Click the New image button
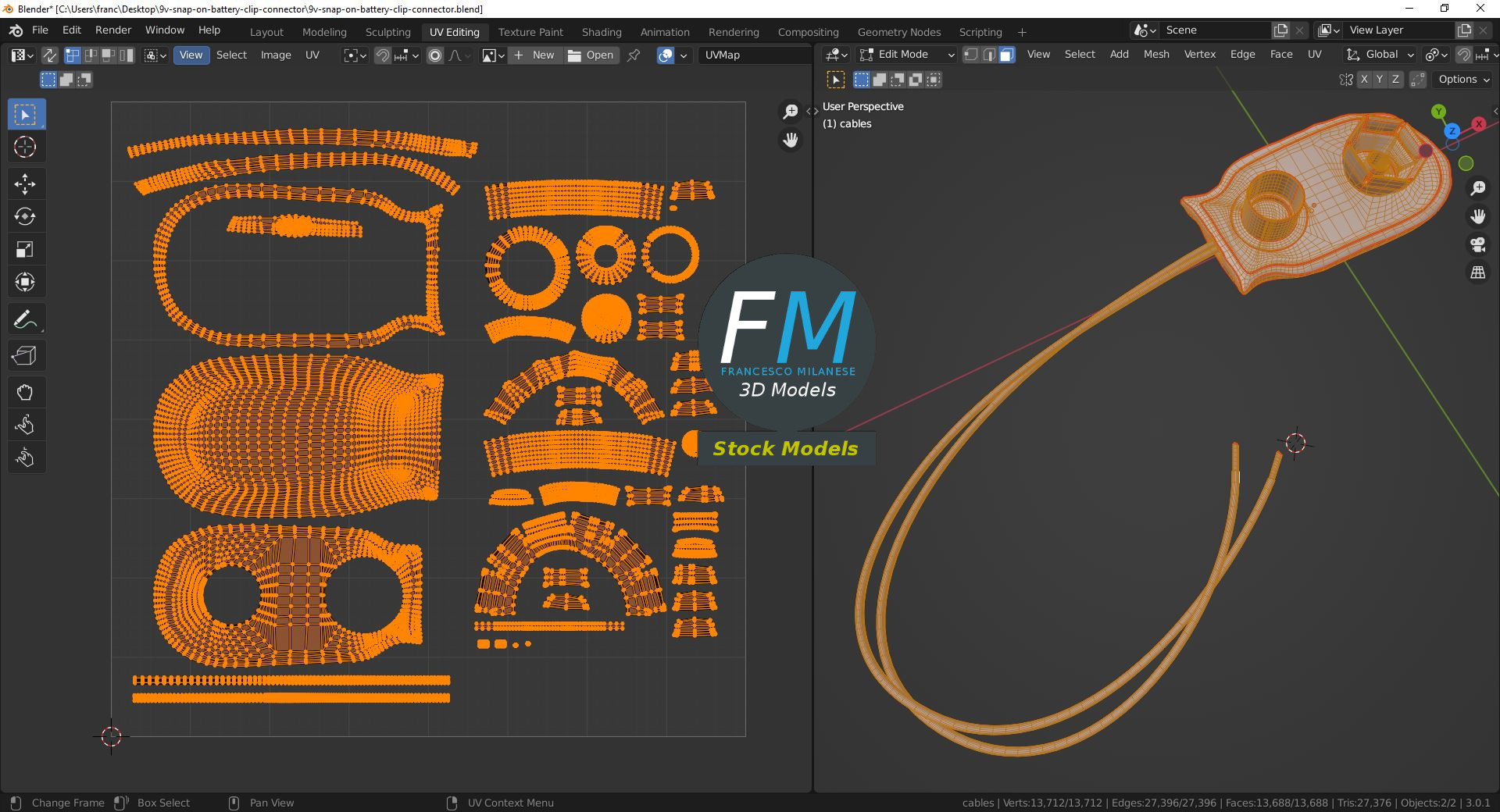The image size is (1500, 812). click(534, 55)
